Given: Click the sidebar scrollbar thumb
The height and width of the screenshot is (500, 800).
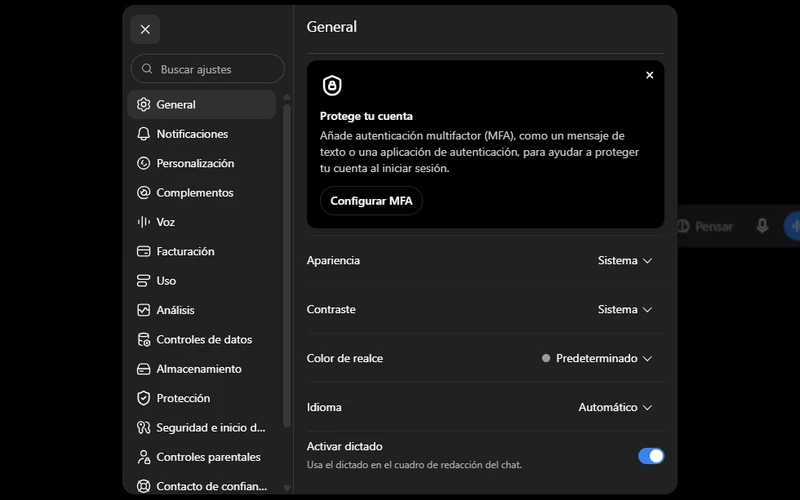Looking at the screenshot, I should (287, 265).
